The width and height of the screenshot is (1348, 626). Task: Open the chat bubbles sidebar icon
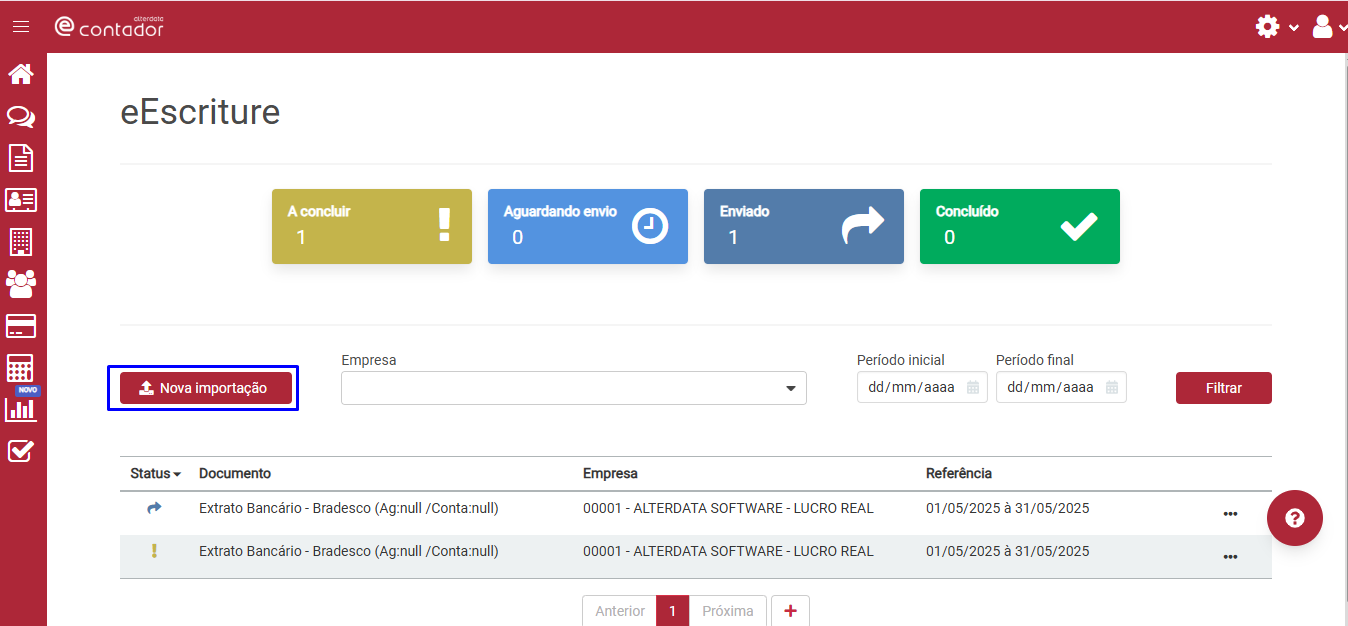pos(21,117)
